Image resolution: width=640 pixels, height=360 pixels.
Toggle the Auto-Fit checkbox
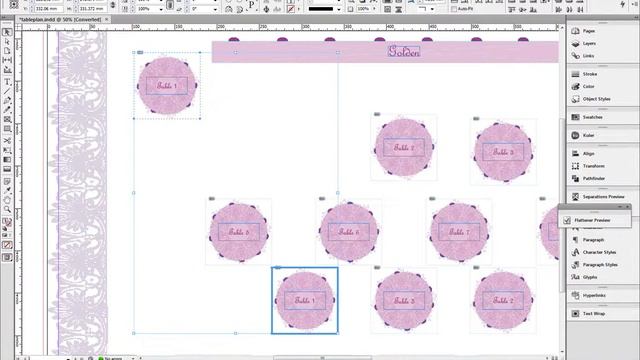pos(453,9)
